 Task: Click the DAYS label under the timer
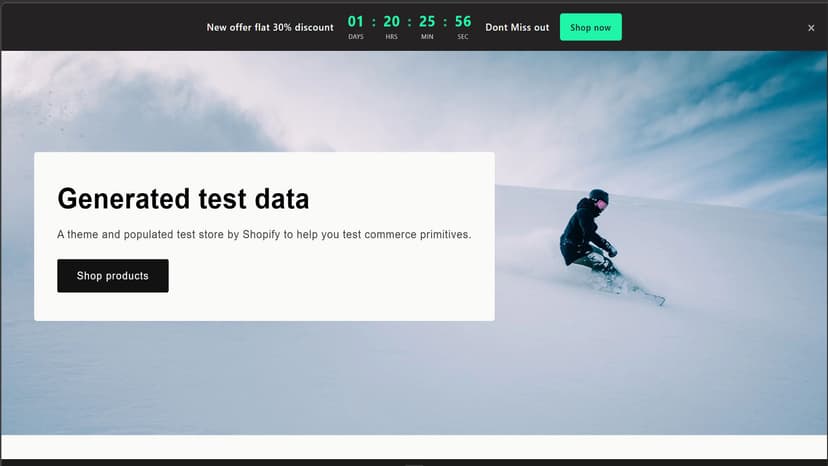point(356,37)
